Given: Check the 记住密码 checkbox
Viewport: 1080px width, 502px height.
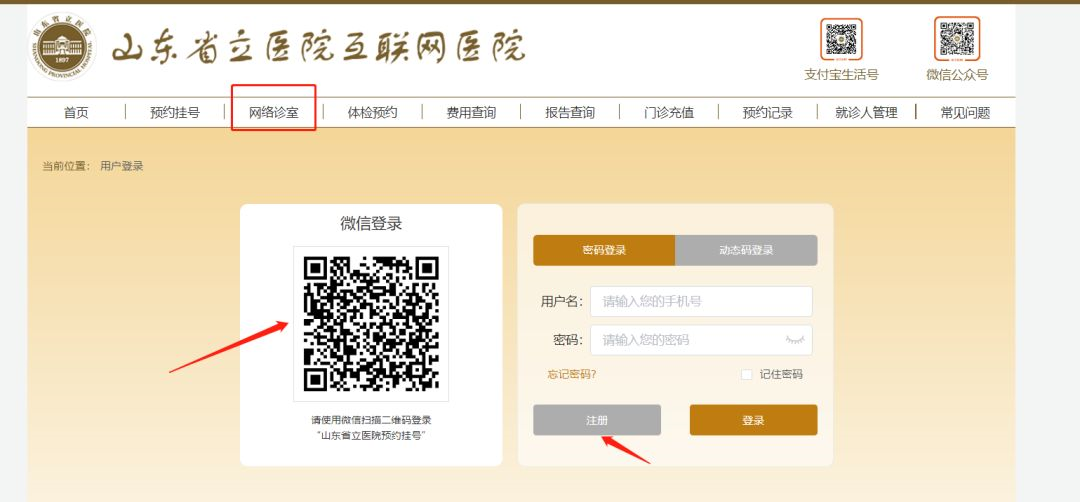Looking at the screenshot, I should tap(746, 375).
